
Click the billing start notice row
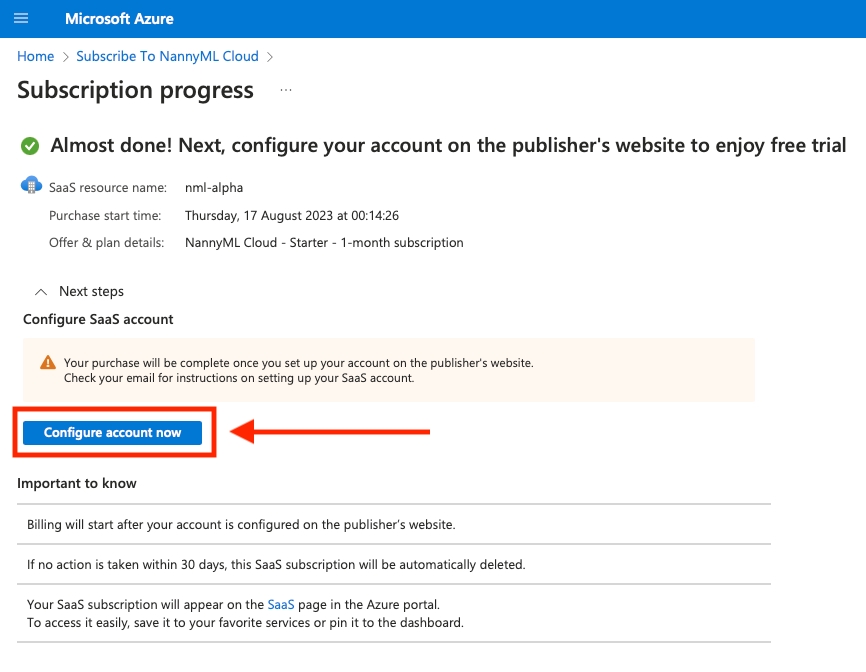[240, 524]
